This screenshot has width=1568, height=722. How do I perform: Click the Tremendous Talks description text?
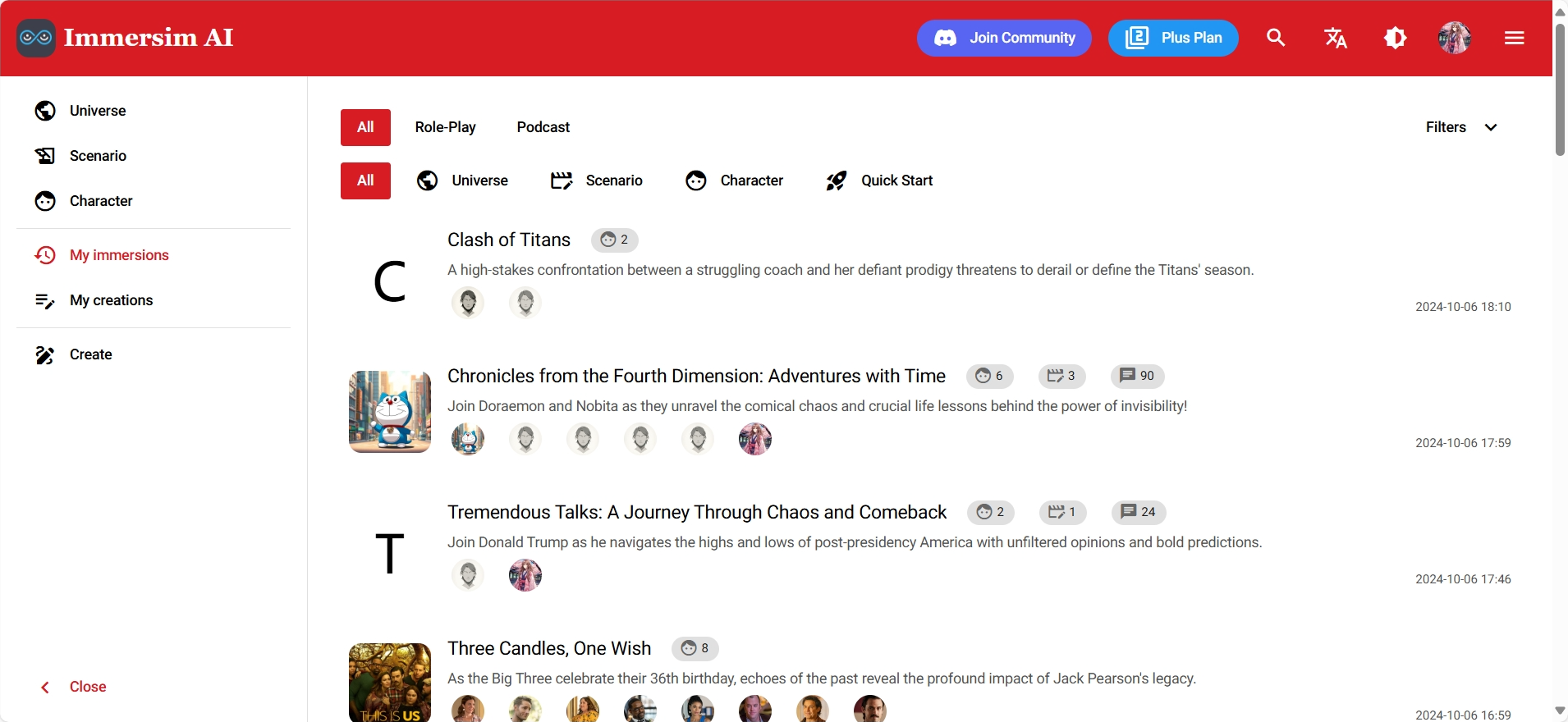pyautogui.click(x=855, y=542)
